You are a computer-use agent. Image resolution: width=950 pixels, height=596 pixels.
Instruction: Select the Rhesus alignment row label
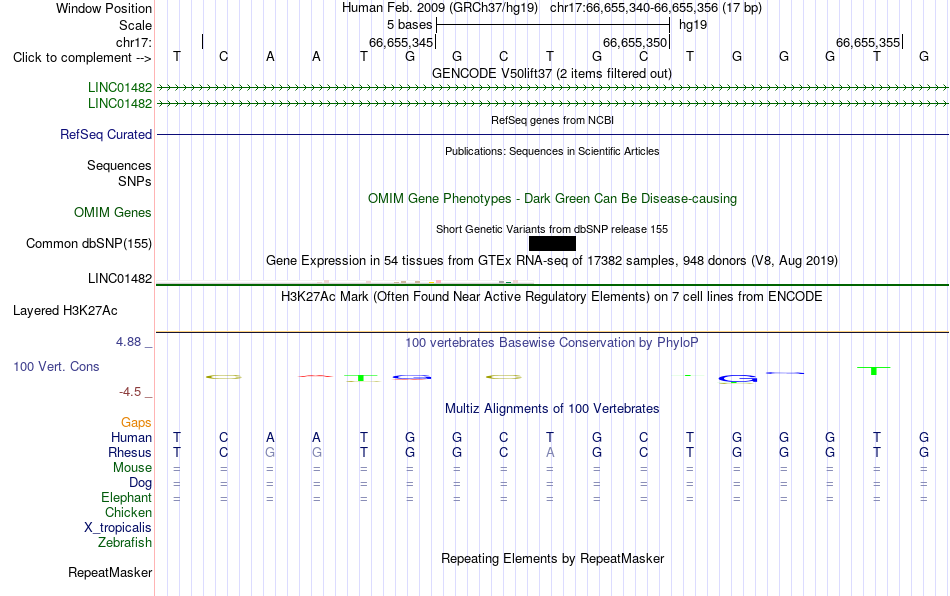[x=130, y=452]
